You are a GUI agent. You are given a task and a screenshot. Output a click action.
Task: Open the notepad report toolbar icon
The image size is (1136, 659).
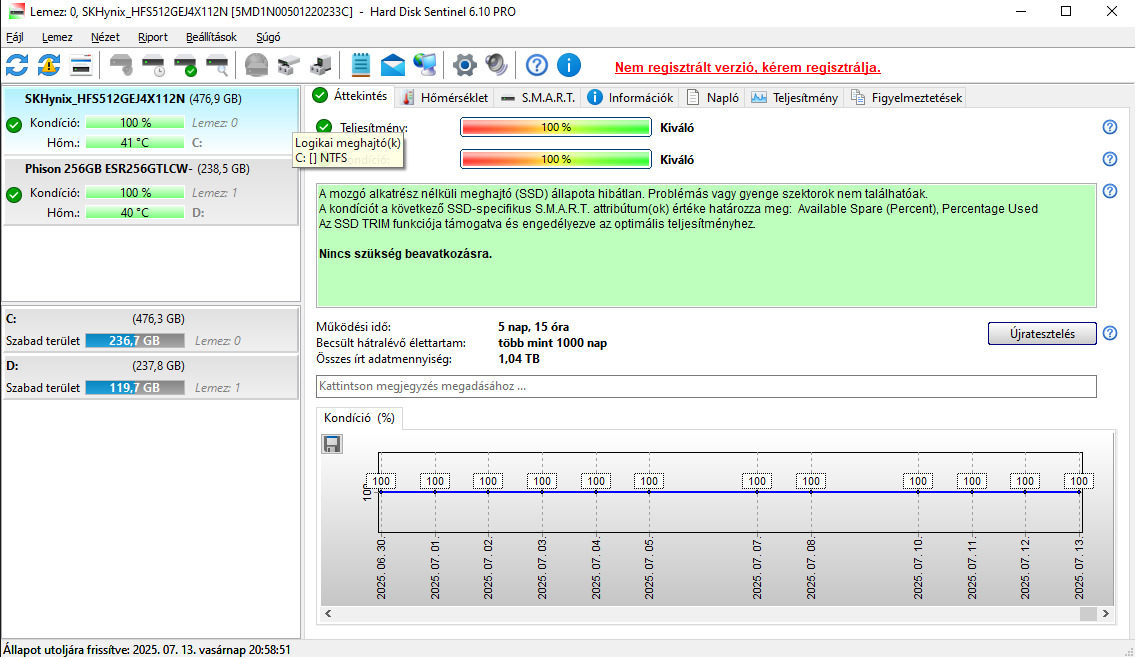tap(361, 66)
